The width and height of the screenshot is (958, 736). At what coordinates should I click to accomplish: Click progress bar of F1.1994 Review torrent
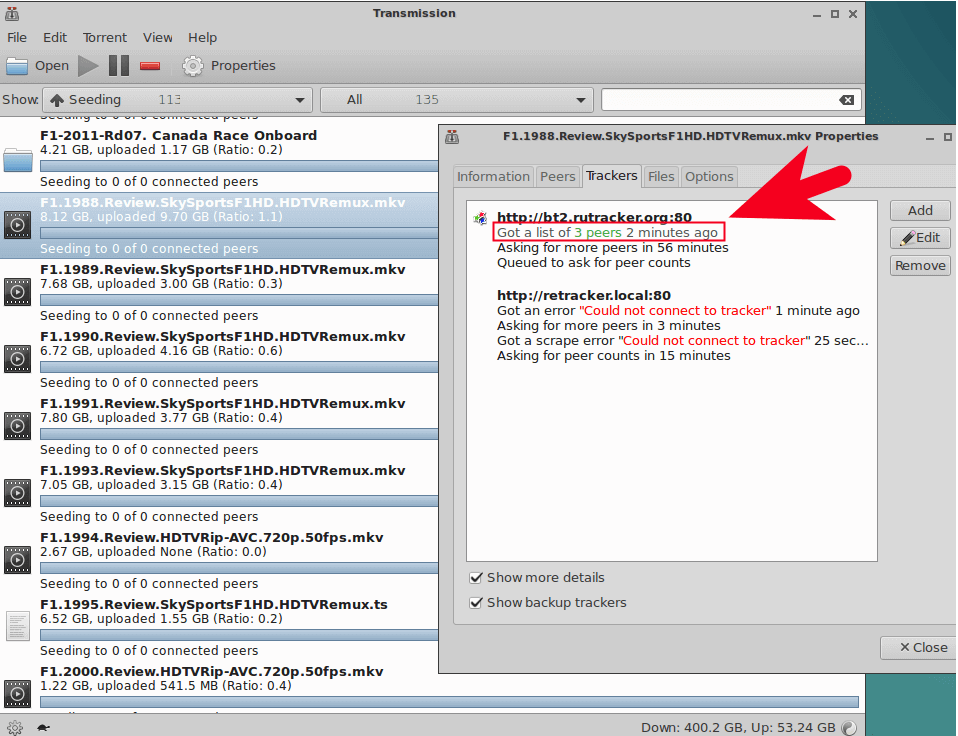pos(239,568)
